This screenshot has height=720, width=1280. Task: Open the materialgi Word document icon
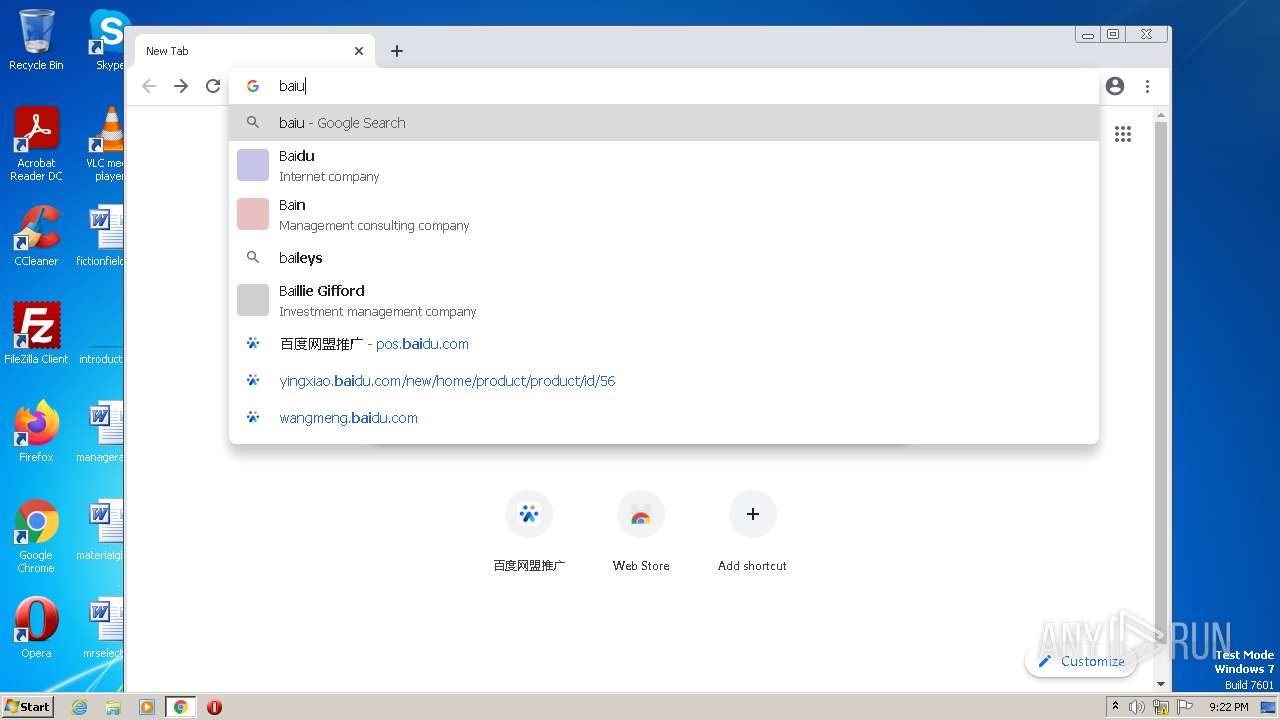tap(100, 529)
